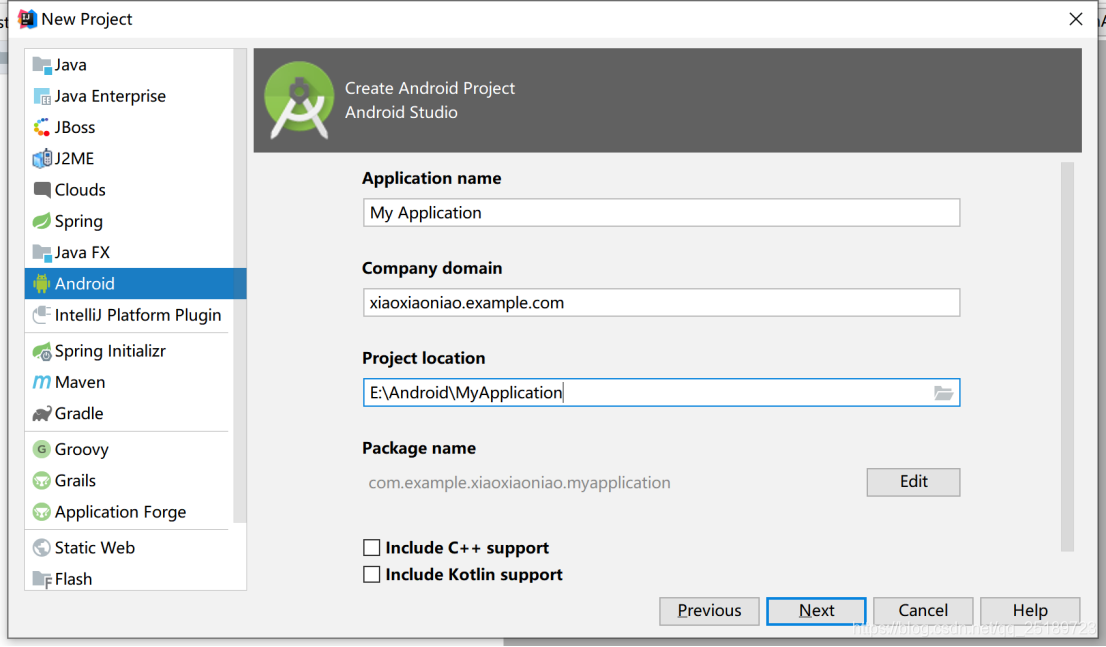1106x647 pixels.
Task: Select Java FX project type
Action: click(x=135, y=253)
